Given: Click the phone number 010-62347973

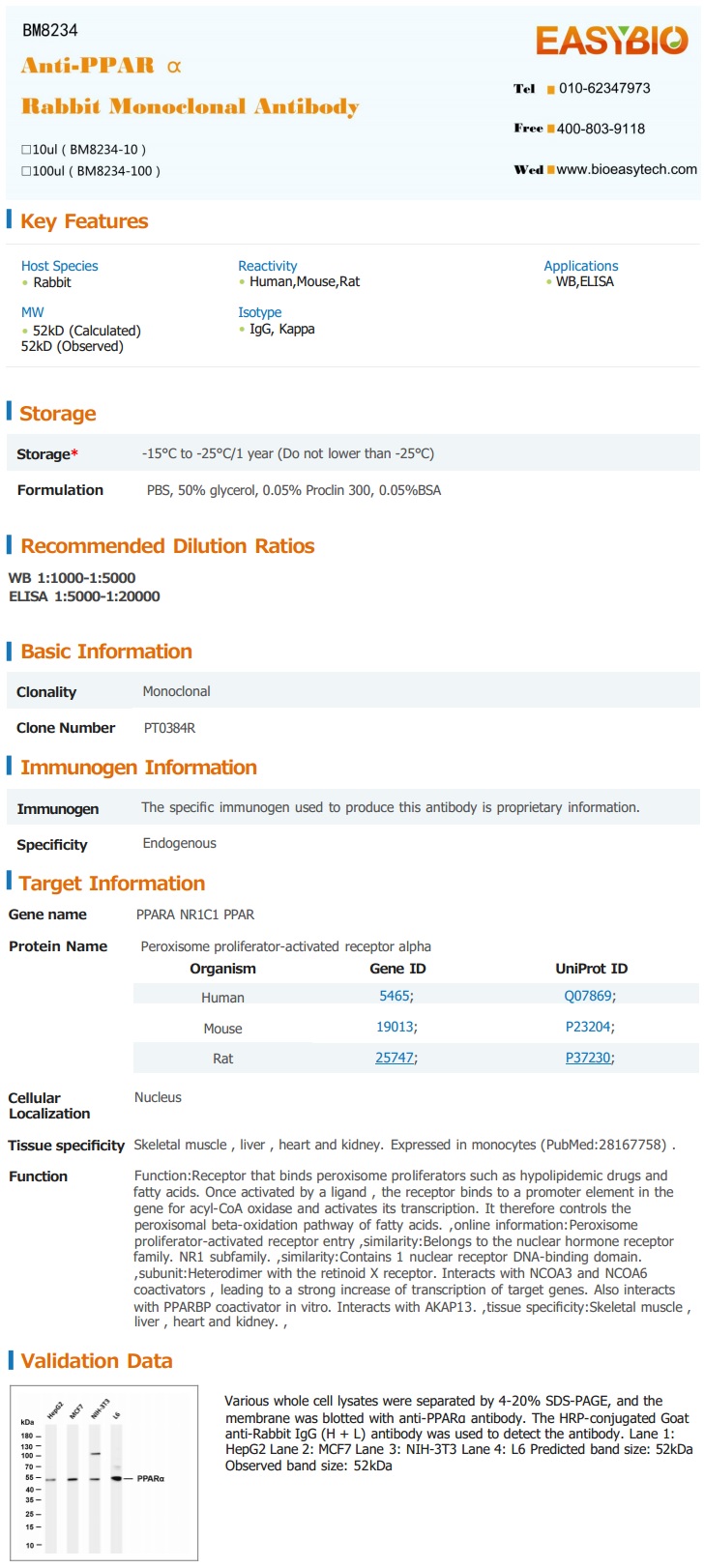Looking at the screenshot, I should (604, 88).
